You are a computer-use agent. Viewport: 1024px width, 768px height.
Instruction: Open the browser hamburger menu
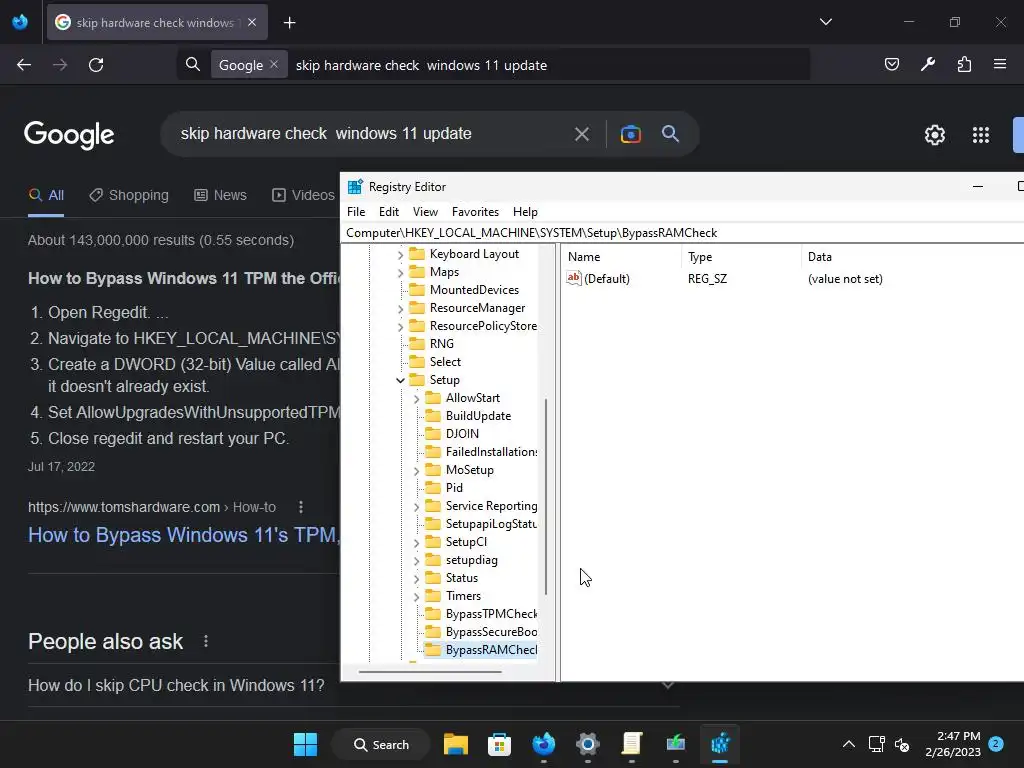tap(1000, 64)
